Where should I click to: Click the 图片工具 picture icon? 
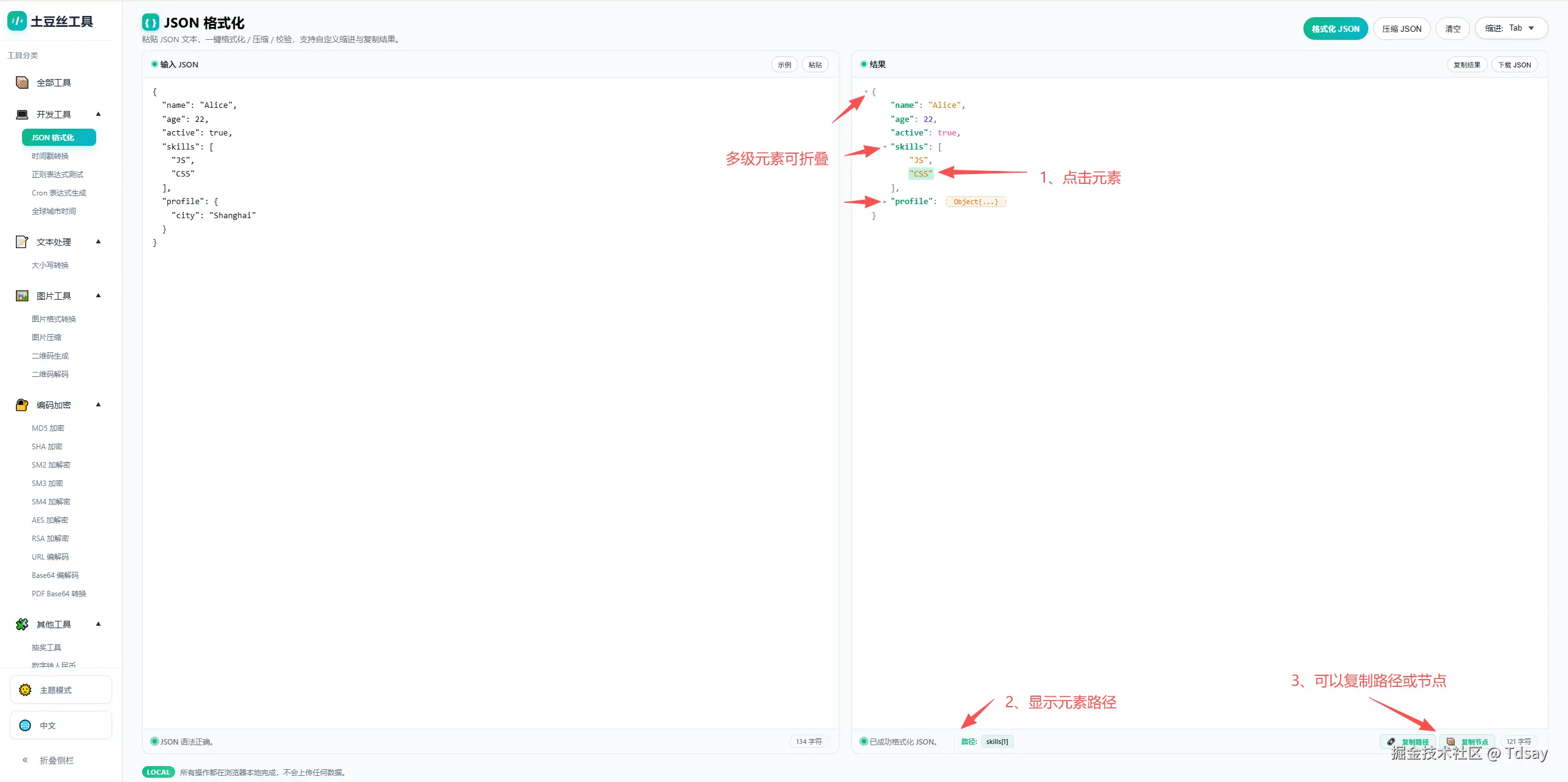tap(22, 296)
